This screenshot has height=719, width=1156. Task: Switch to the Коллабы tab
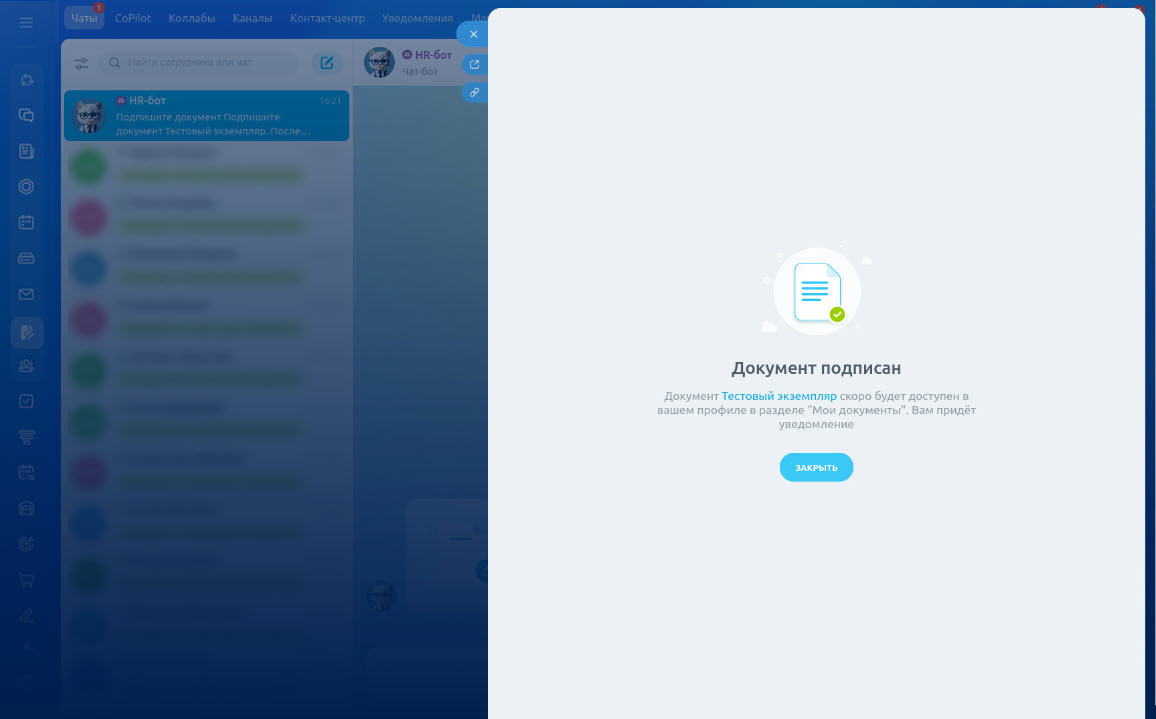point(192,18)
